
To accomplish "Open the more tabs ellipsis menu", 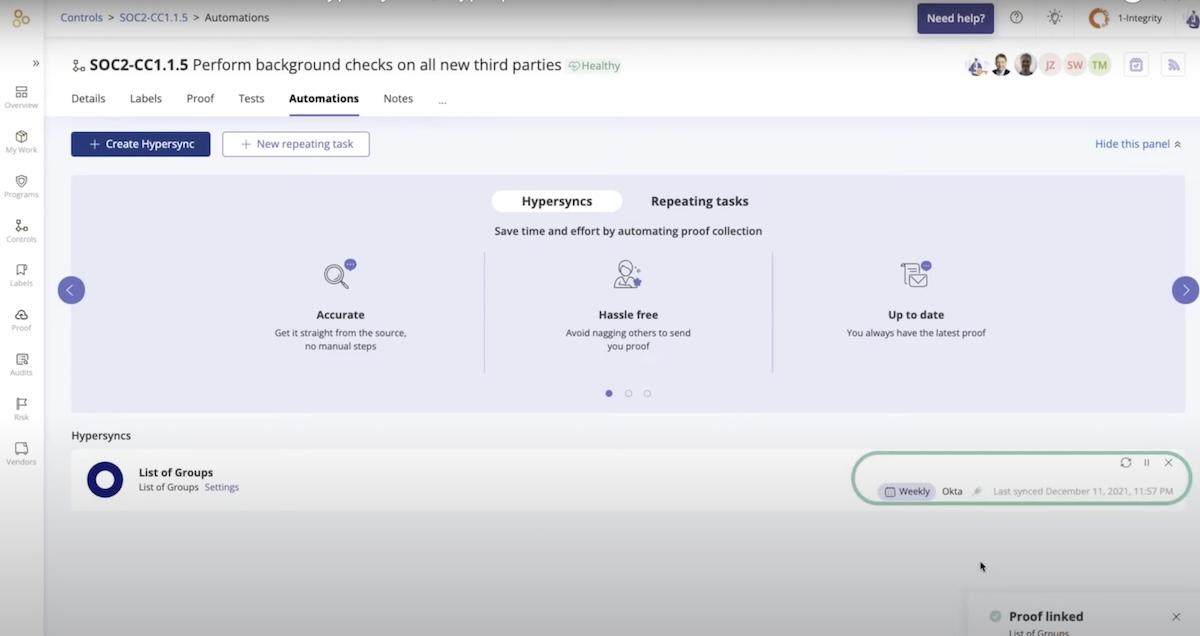I will [x=442, y=100].
